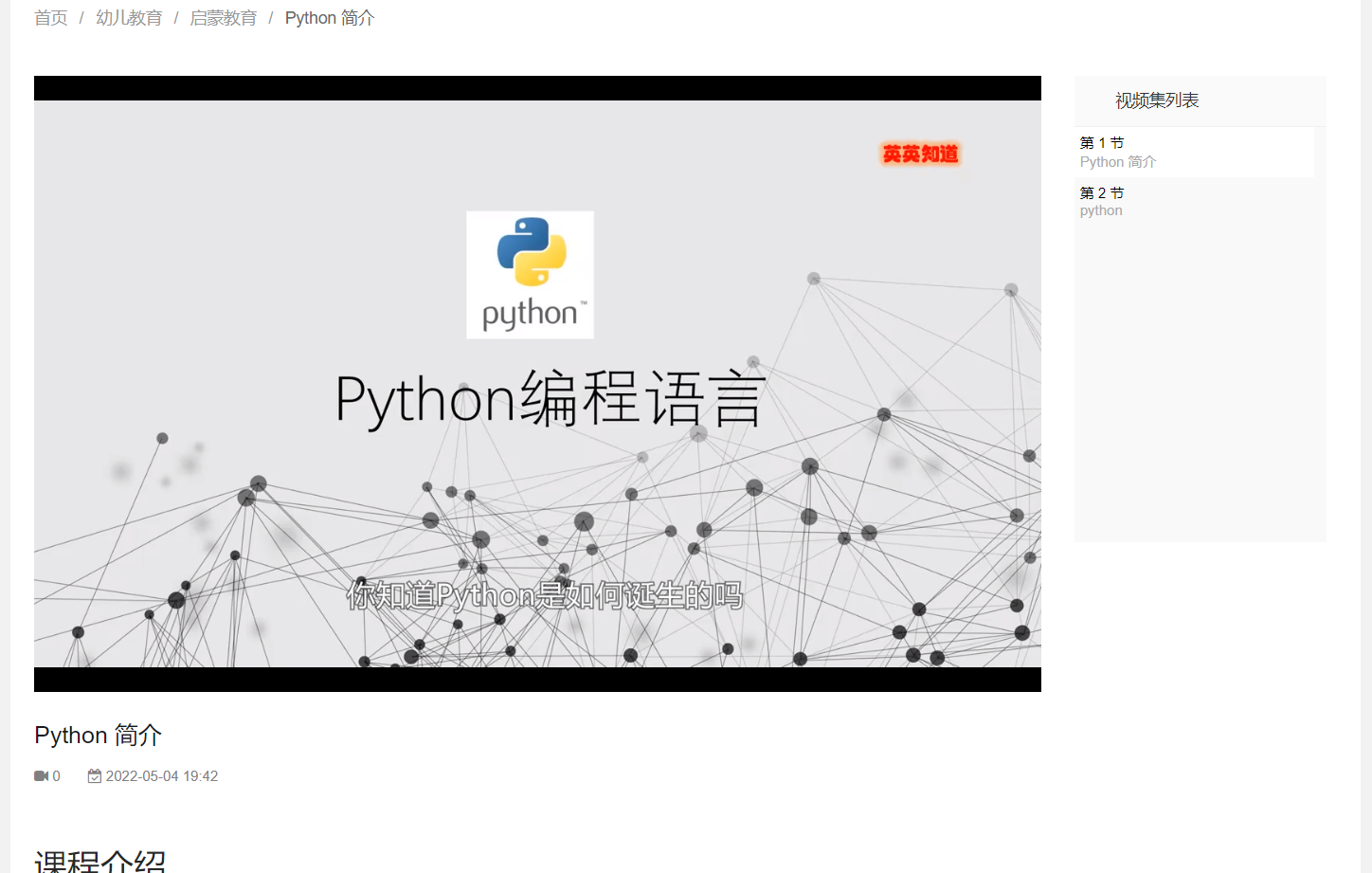Click the black bar at the video bottom

[x=537, y=680]
